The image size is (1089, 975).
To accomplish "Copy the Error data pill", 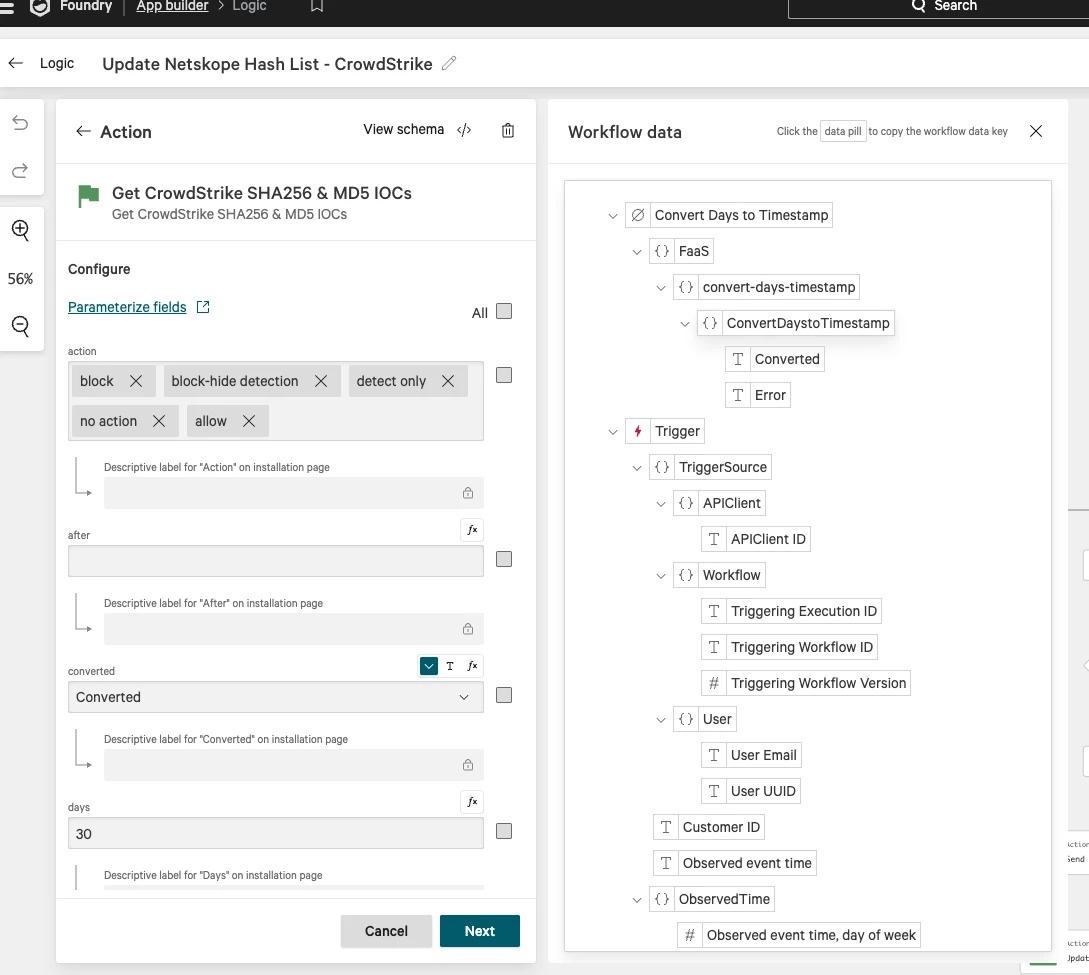I will [758, 395].
